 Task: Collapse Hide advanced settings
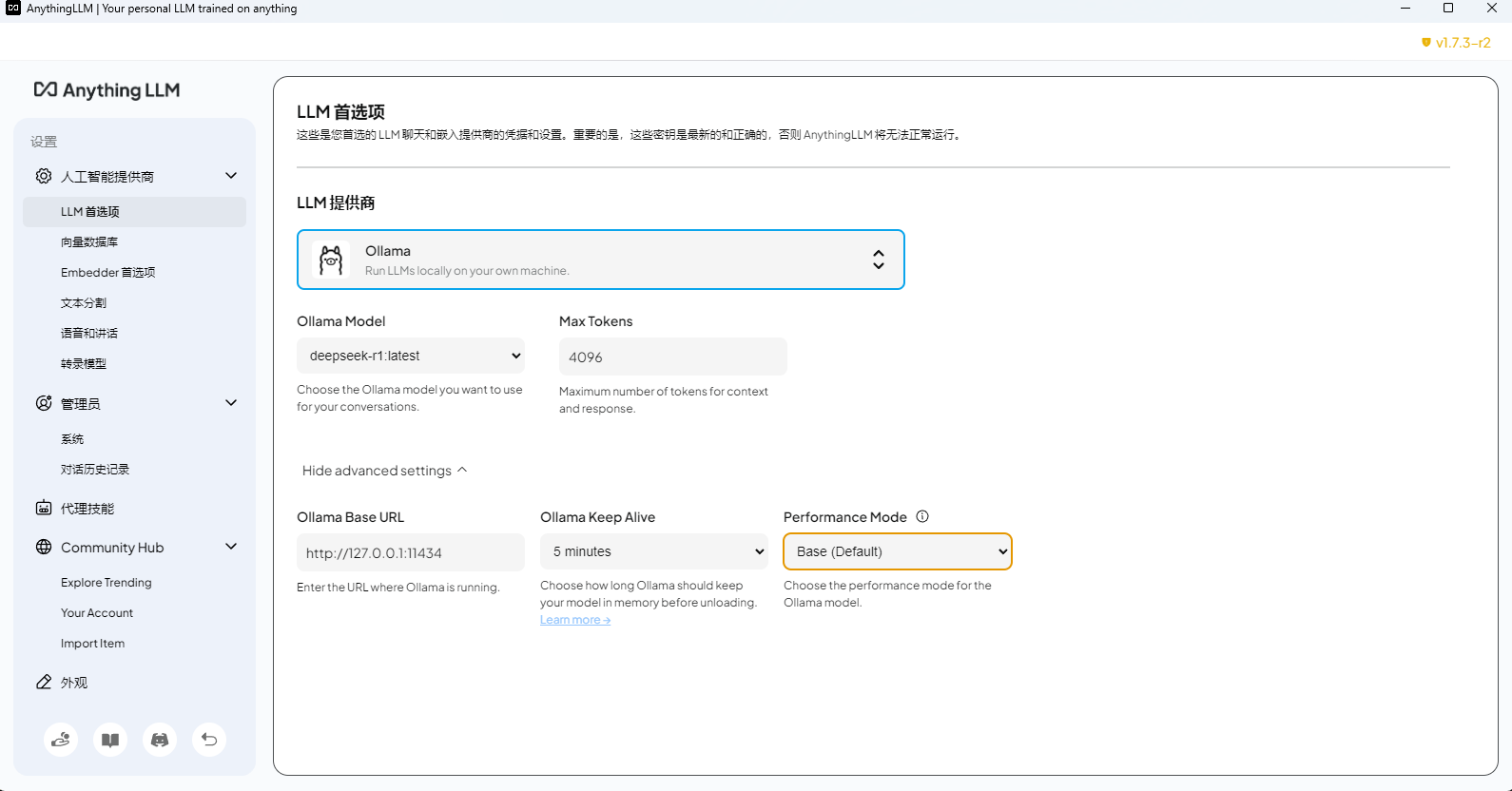[x=385, y=471]
